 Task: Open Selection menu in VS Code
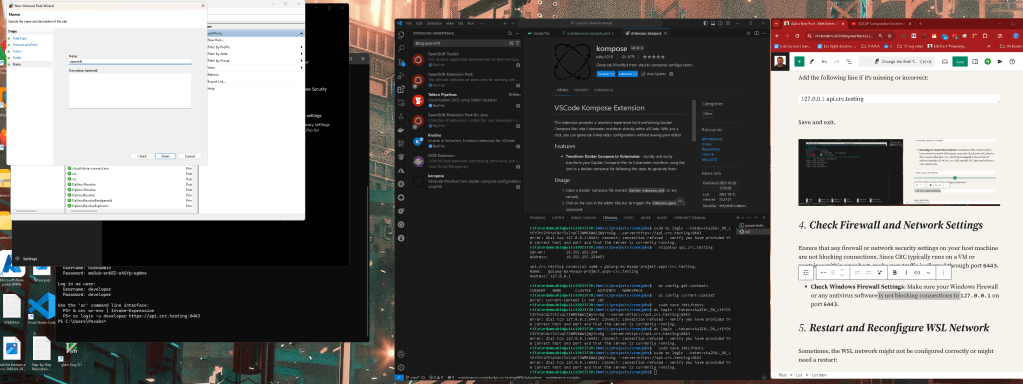435,23
